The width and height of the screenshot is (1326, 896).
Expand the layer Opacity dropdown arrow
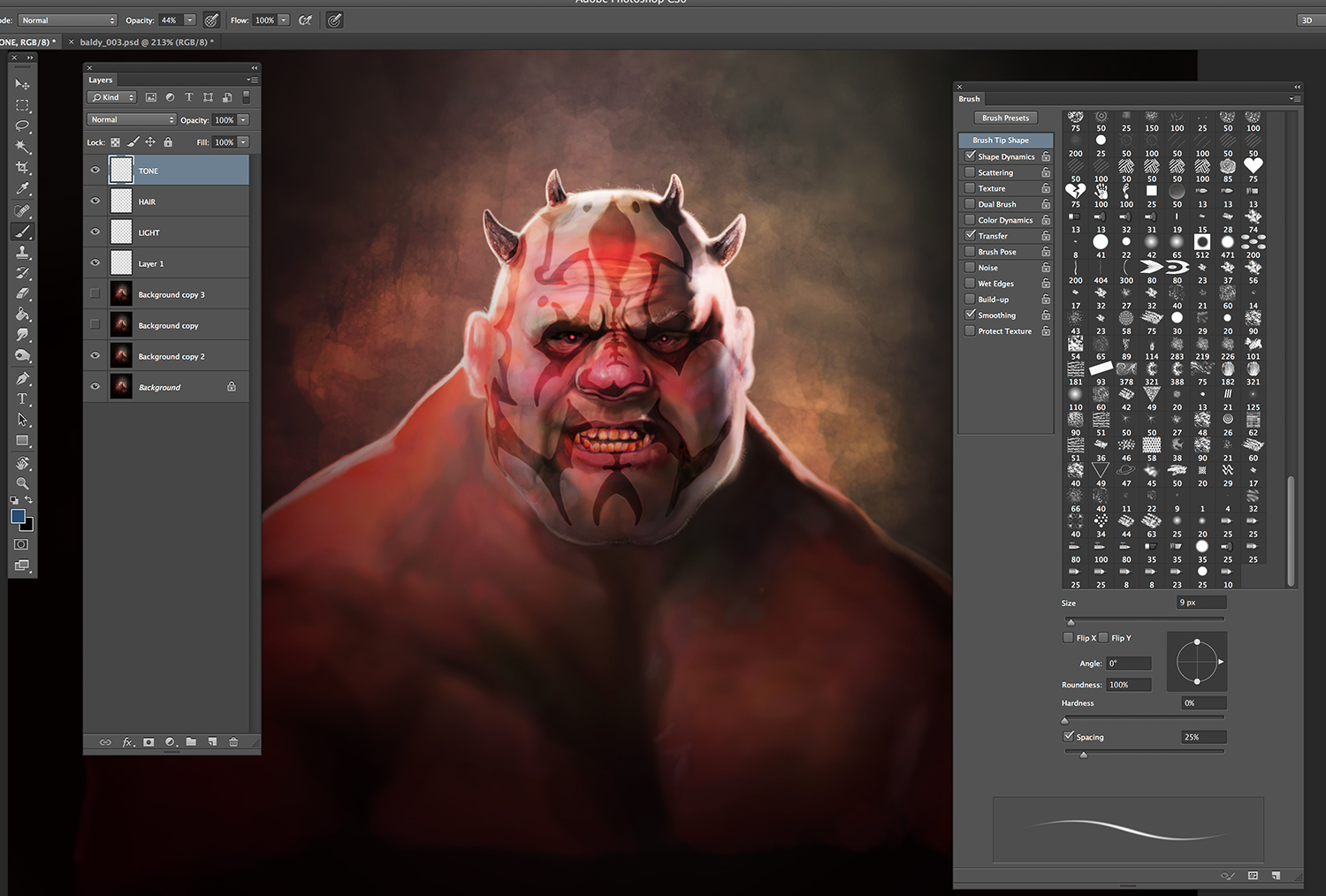pyautogui.click(x=243, y=119)
